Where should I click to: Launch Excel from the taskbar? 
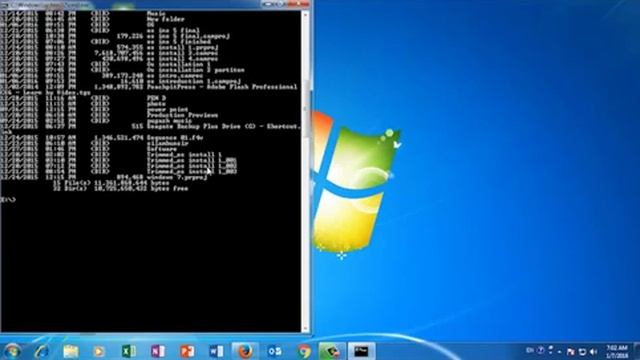click(129, 351)
